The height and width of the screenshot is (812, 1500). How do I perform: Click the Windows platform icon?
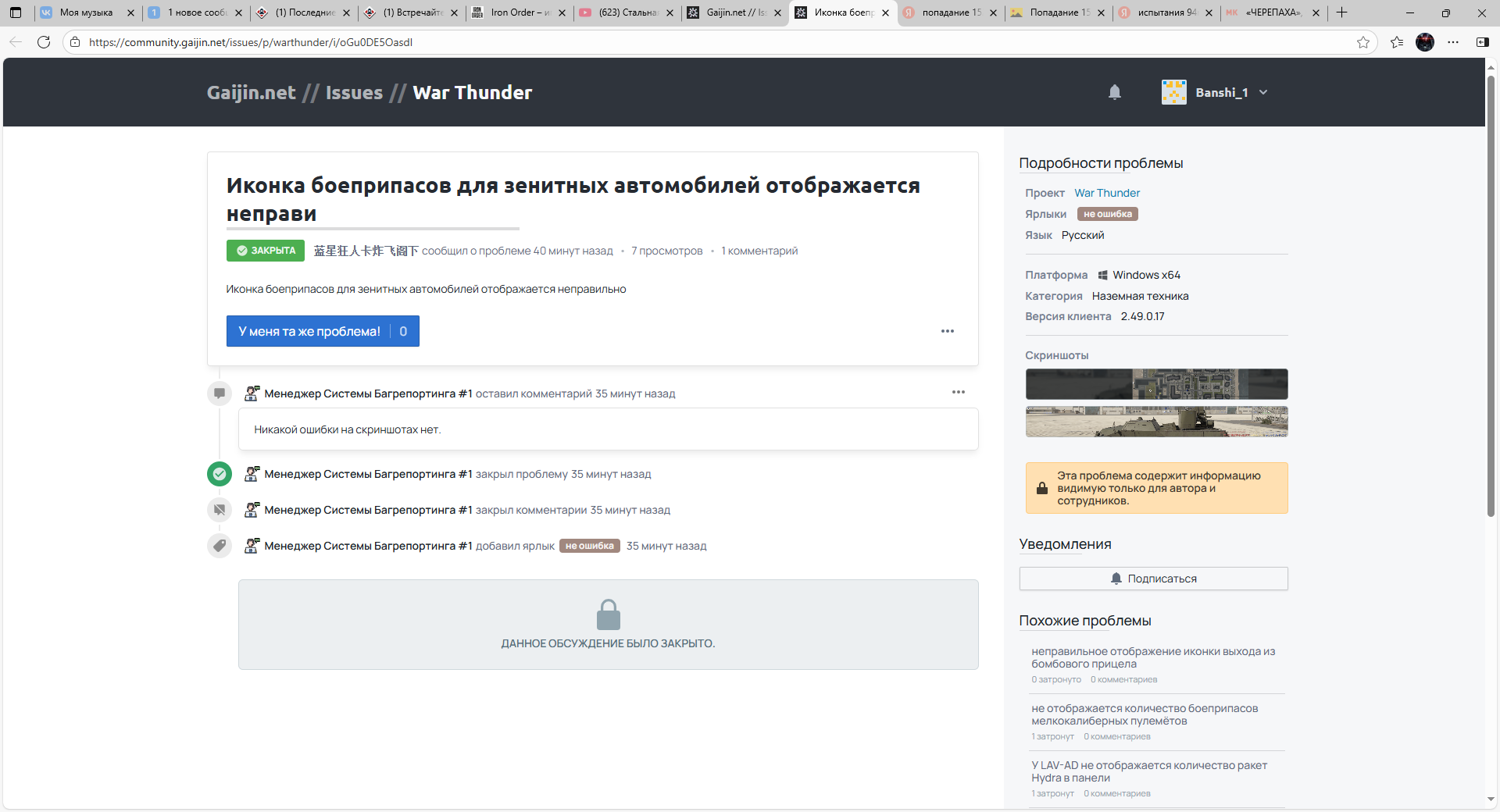(1103, 275)
